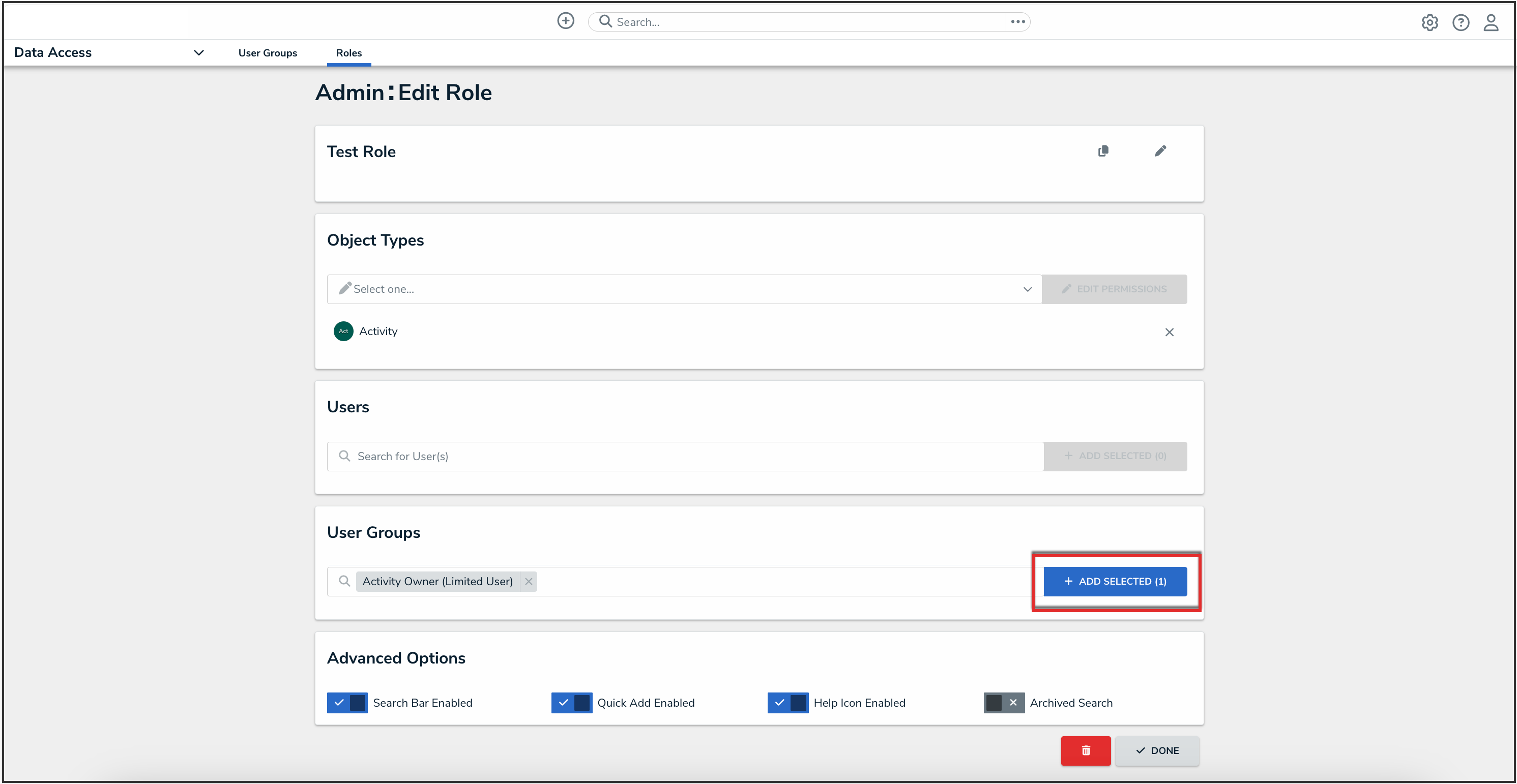Toggle Quick Add Enabled off
The width and height of the screenshot is (1517, 784).
click(571, 703)
